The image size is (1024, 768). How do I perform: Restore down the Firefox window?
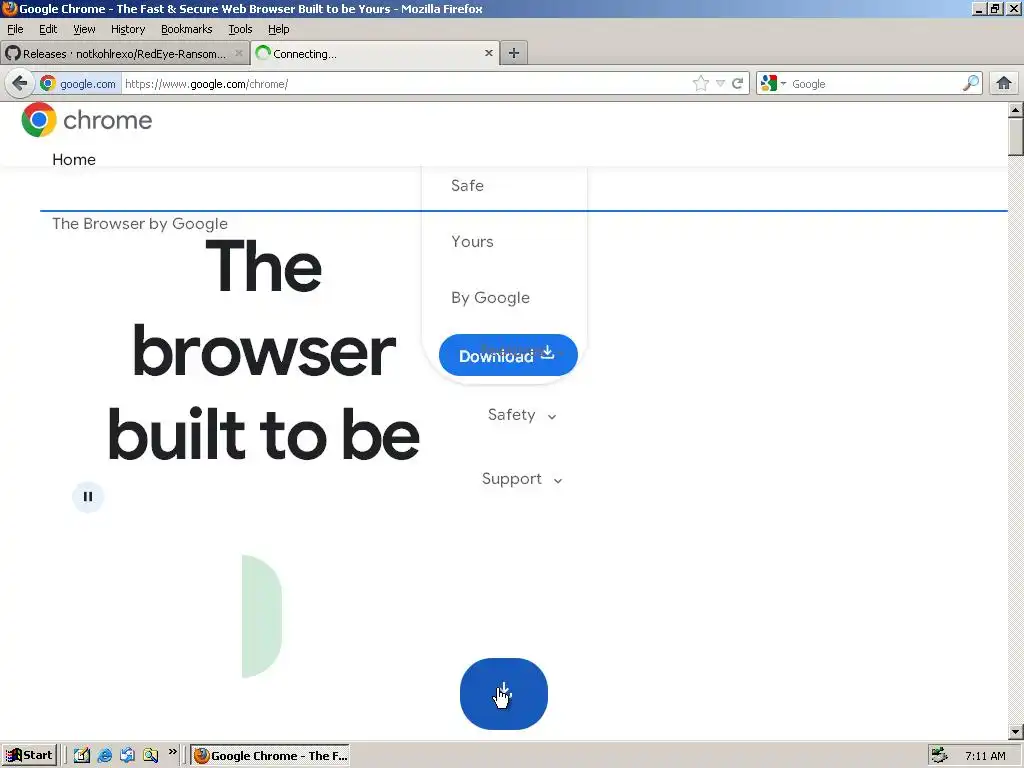995,8
